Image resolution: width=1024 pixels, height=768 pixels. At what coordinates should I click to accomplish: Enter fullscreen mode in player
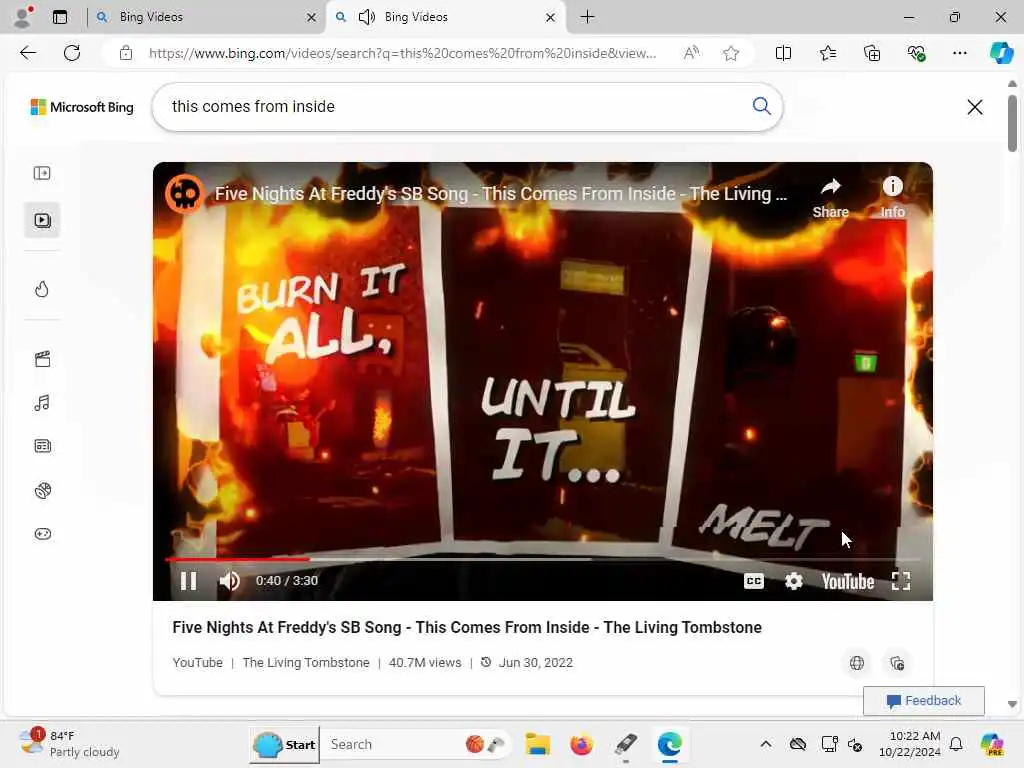901,581
